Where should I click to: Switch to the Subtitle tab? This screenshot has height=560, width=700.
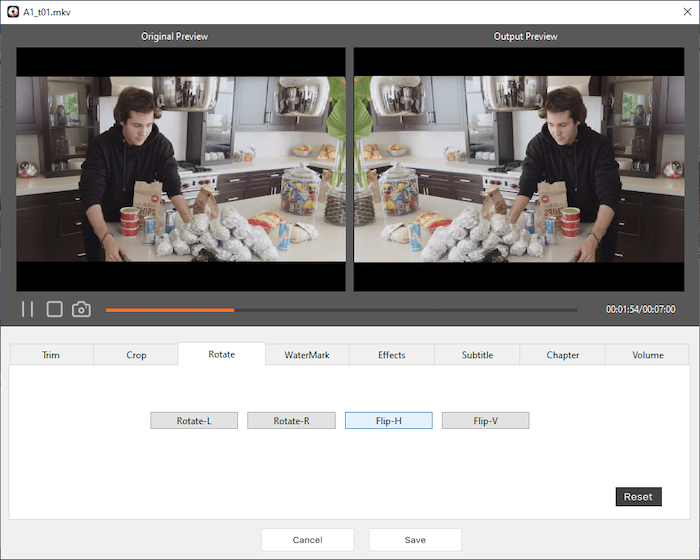click(x=477, y=355)
